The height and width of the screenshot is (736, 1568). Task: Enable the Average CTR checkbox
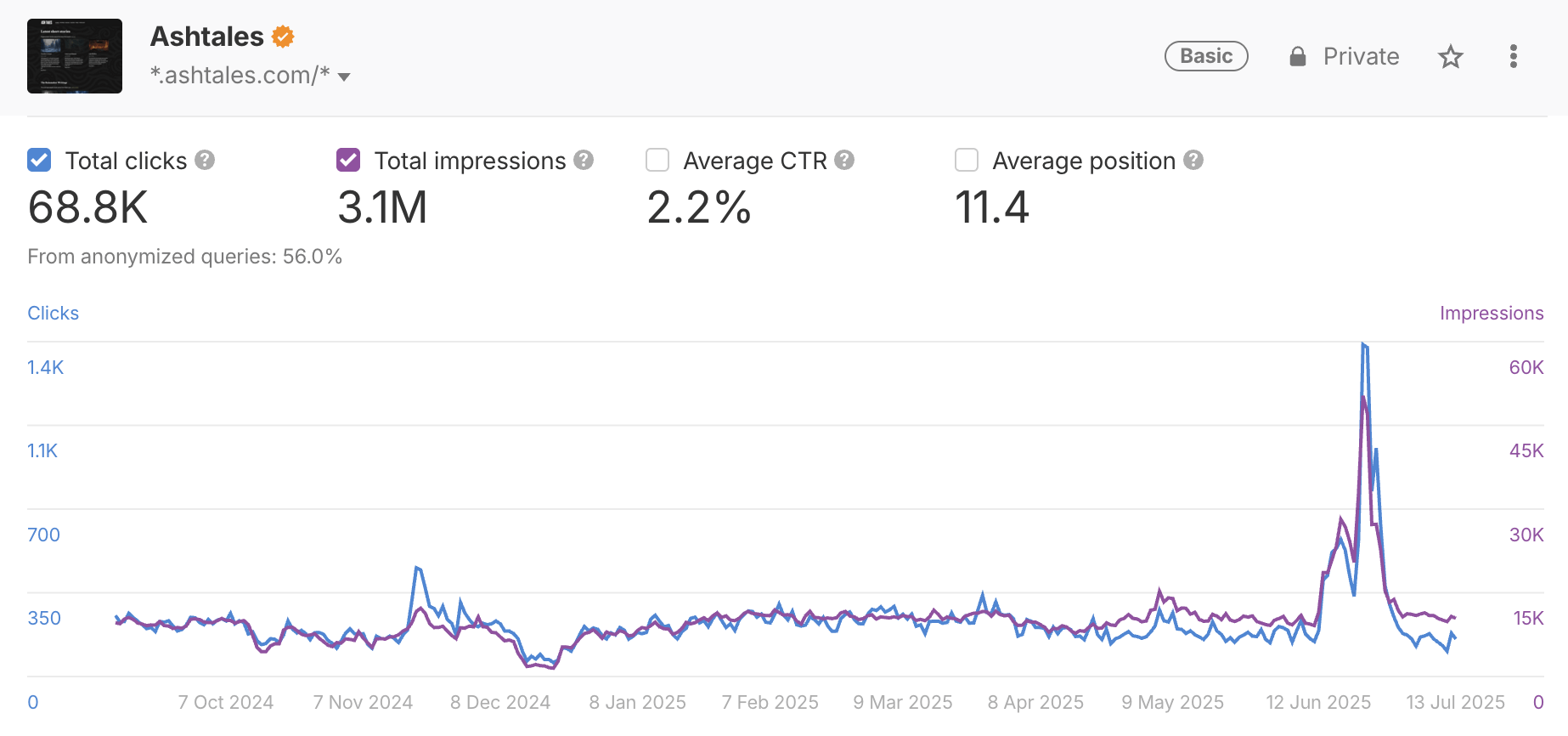(x=657, y=160)
